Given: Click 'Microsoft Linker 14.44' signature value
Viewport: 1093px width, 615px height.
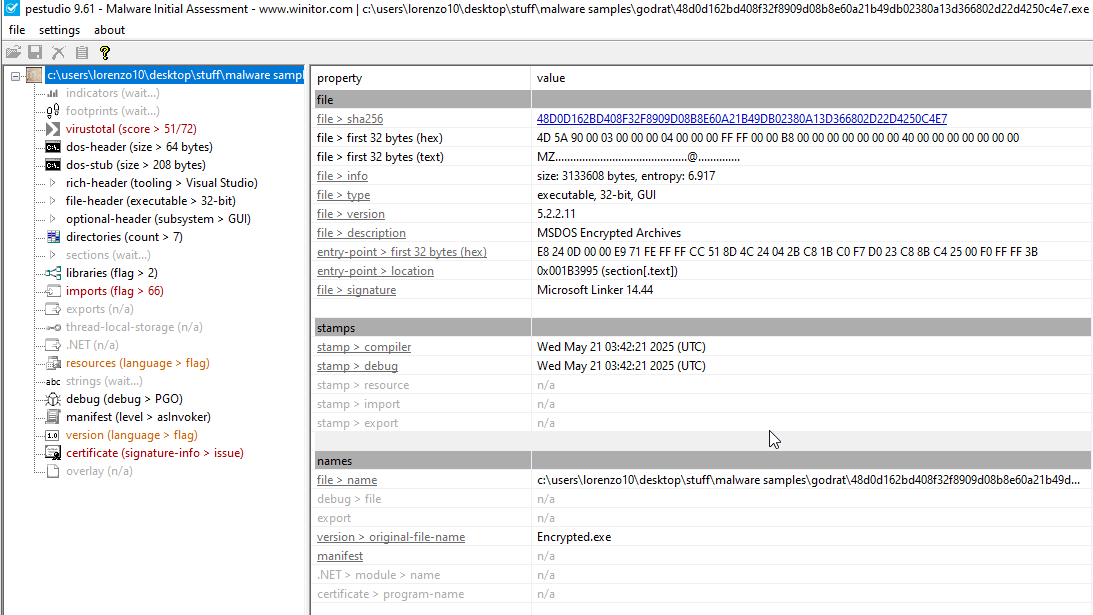Looking at the screenshot, I should 595,290.
